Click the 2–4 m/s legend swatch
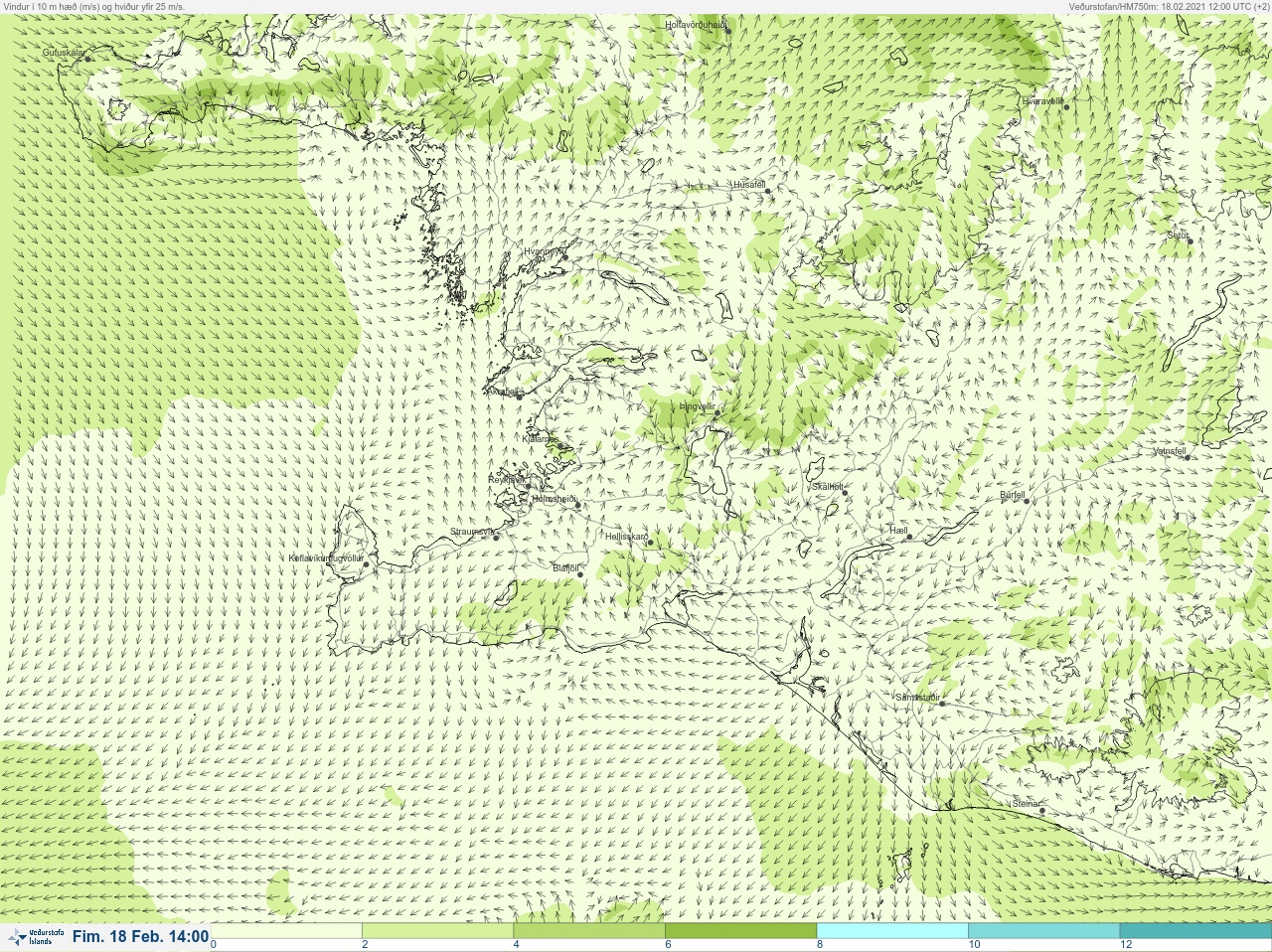This screenshot has height=952, width=1272. (437, 931)
